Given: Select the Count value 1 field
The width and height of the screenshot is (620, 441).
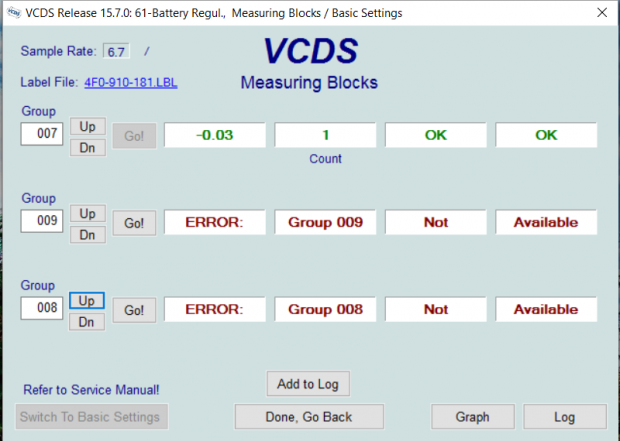Looking at the screenshot, I should click(325, 135).
